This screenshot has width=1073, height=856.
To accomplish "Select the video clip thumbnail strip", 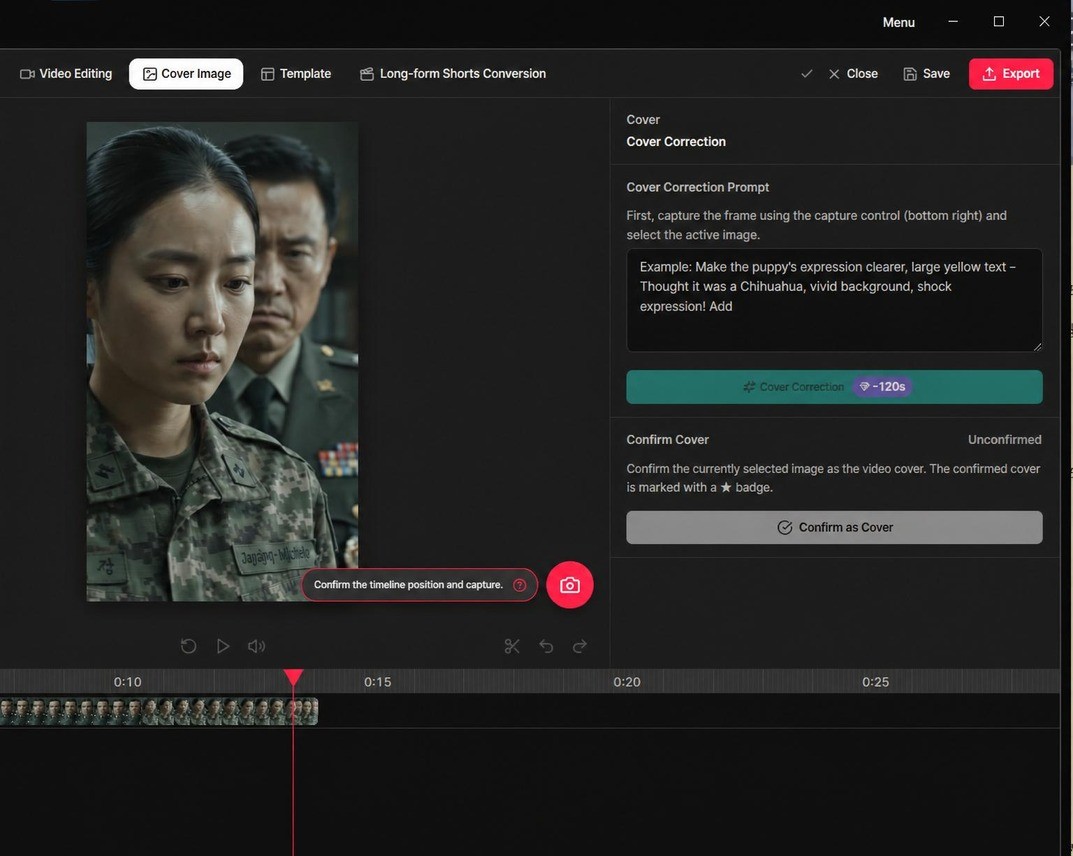I will [x=159, y=712].
